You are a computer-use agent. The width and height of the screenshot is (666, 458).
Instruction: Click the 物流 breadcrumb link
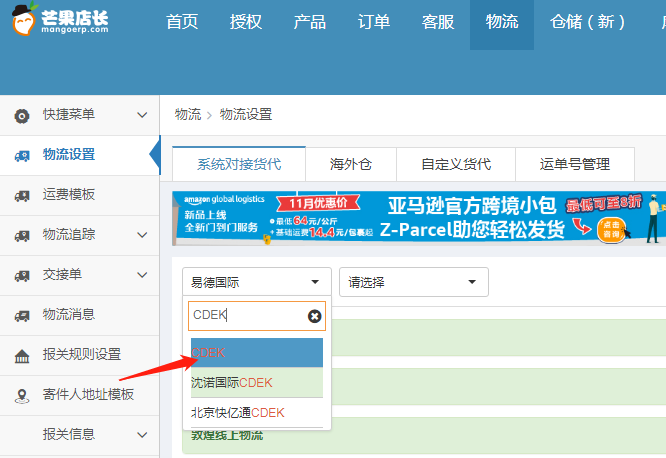[188, 114]
